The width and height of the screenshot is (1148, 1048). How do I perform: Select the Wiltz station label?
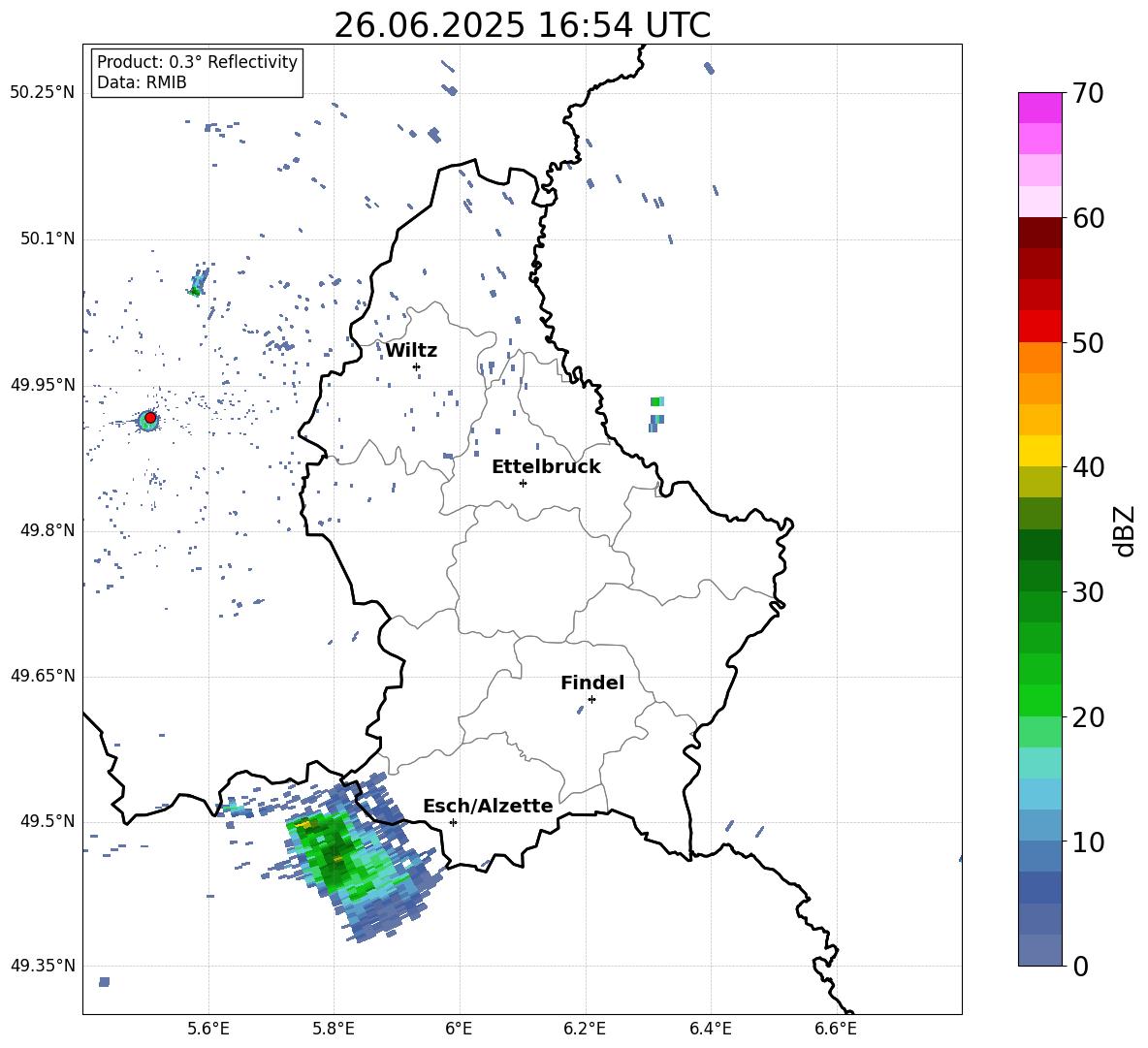411,351
